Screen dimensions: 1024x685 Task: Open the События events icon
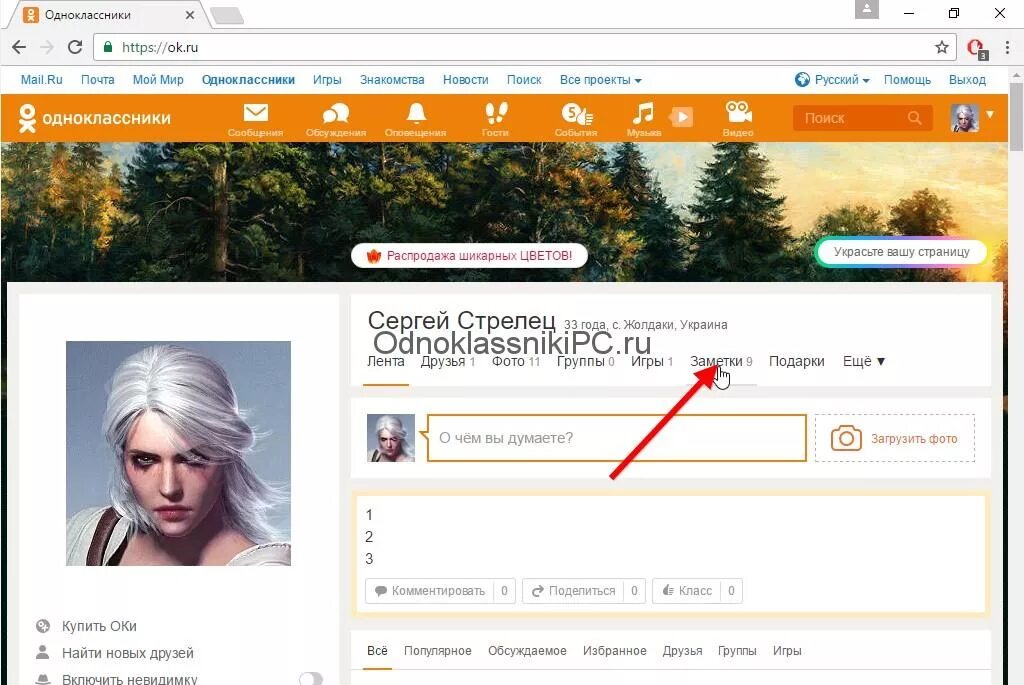[576, 119]
